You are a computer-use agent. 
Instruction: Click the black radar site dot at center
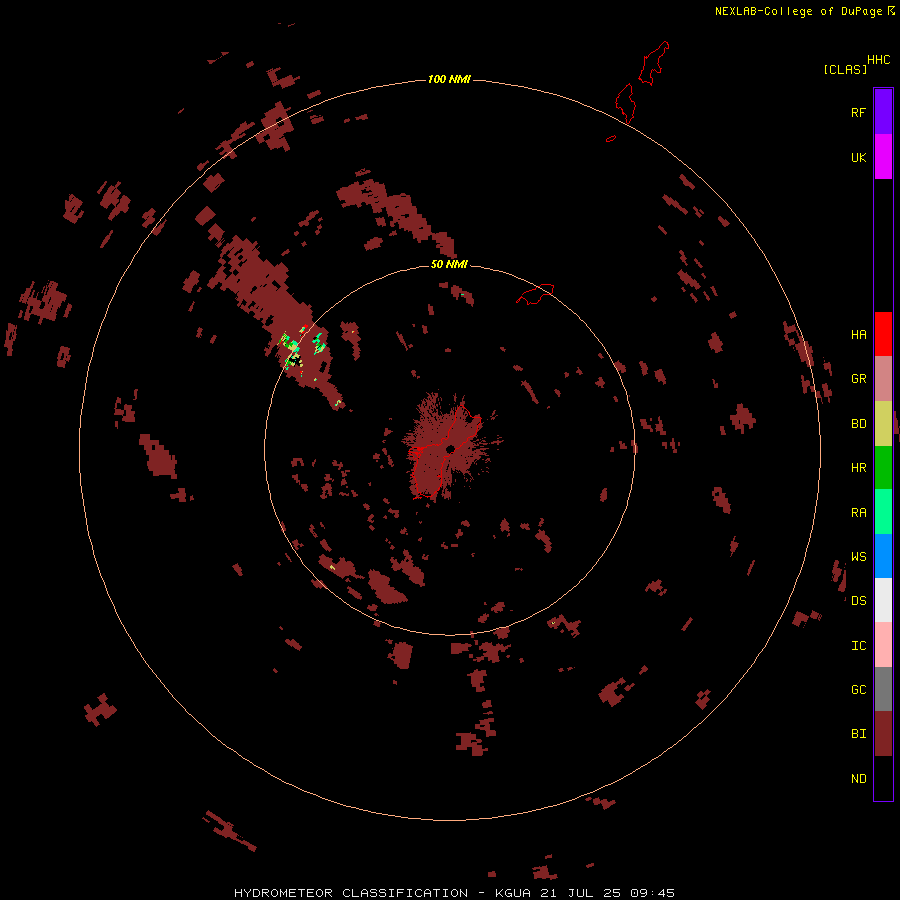click(451, 448)
